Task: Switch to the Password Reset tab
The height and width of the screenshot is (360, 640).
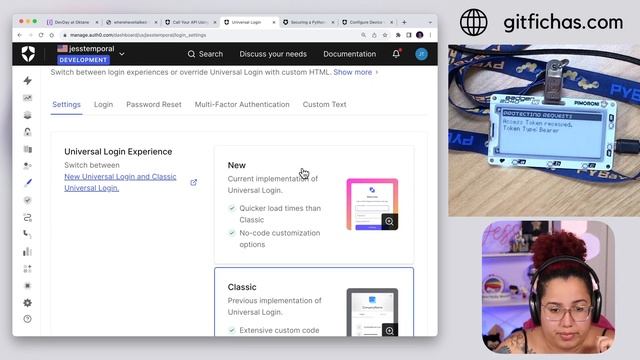Action: click(x=154, y=104)
